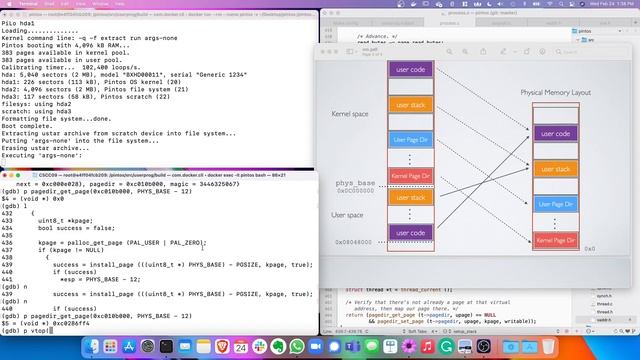Open Evernote elephant icon in Dock

(x=278, y=347)
